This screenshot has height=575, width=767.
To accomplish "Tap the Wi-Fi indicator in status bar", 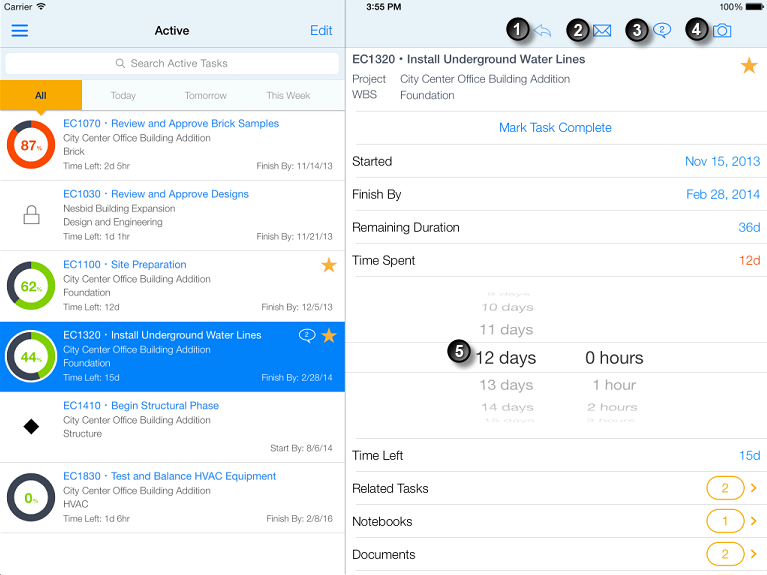I will (x=41, y=6).
